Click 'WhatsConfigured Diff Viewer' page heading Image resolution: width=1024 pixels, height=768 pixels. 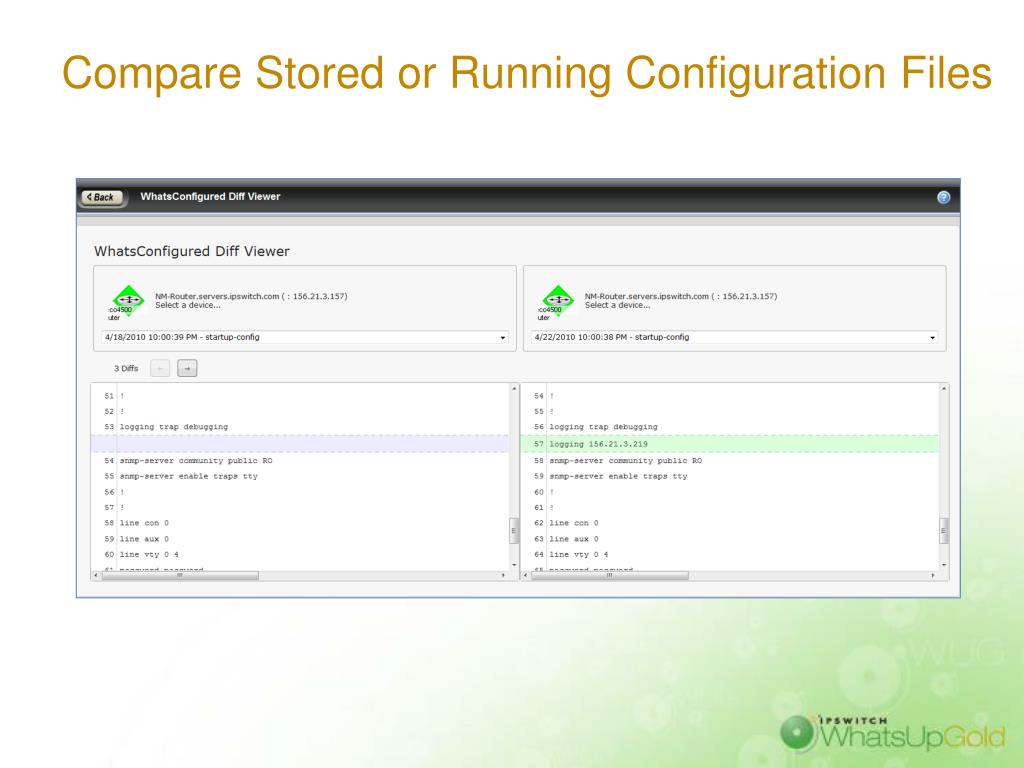click(191, 251)
